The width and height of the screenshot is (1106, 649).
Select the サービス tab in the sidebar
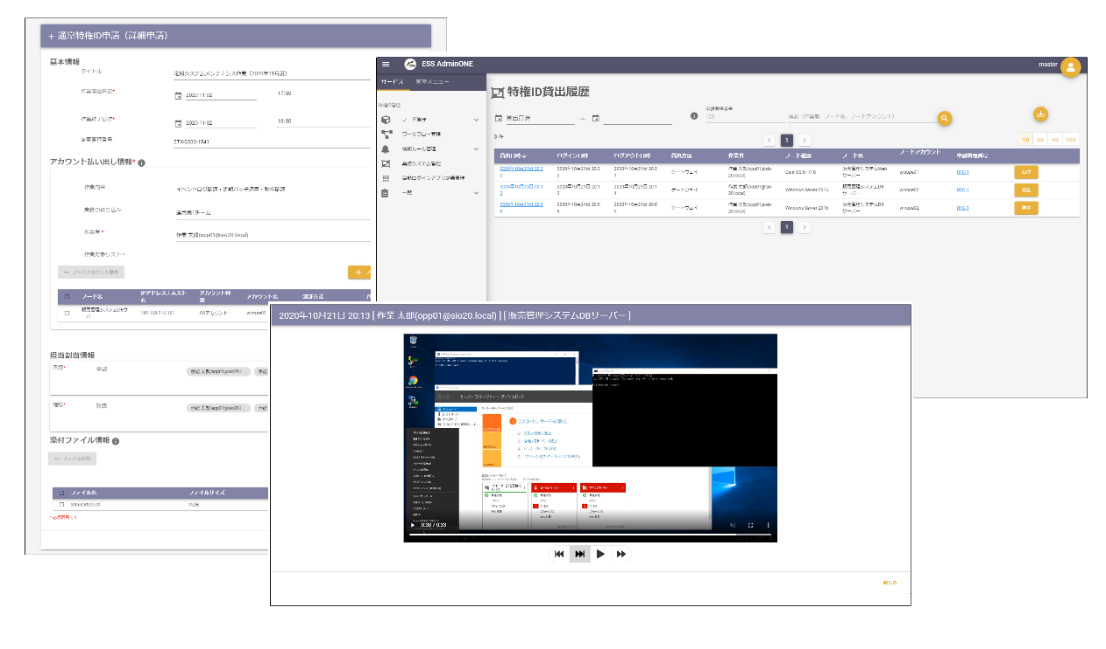coord(392,81)
